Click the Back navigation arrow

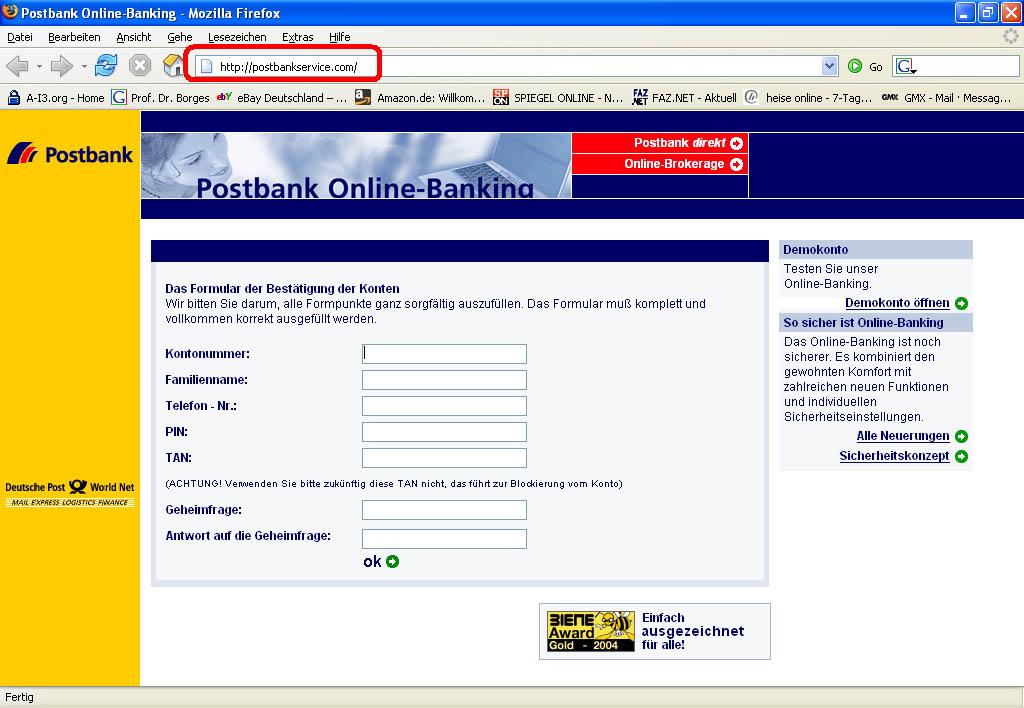pyautogui.click(x=18, y=66)
